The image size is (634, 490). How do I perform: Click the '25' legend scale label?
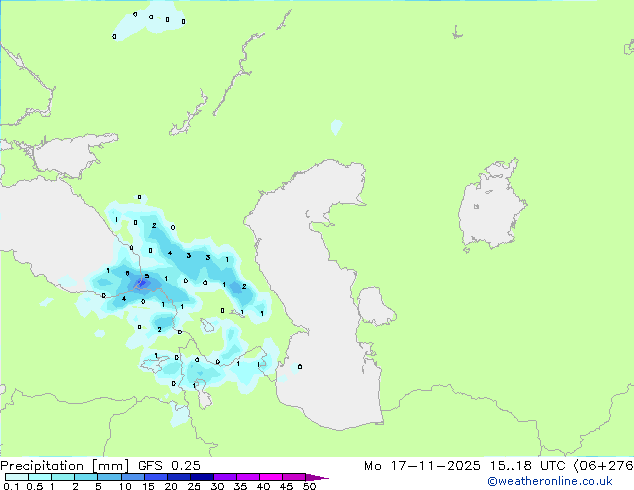point(194,486)
